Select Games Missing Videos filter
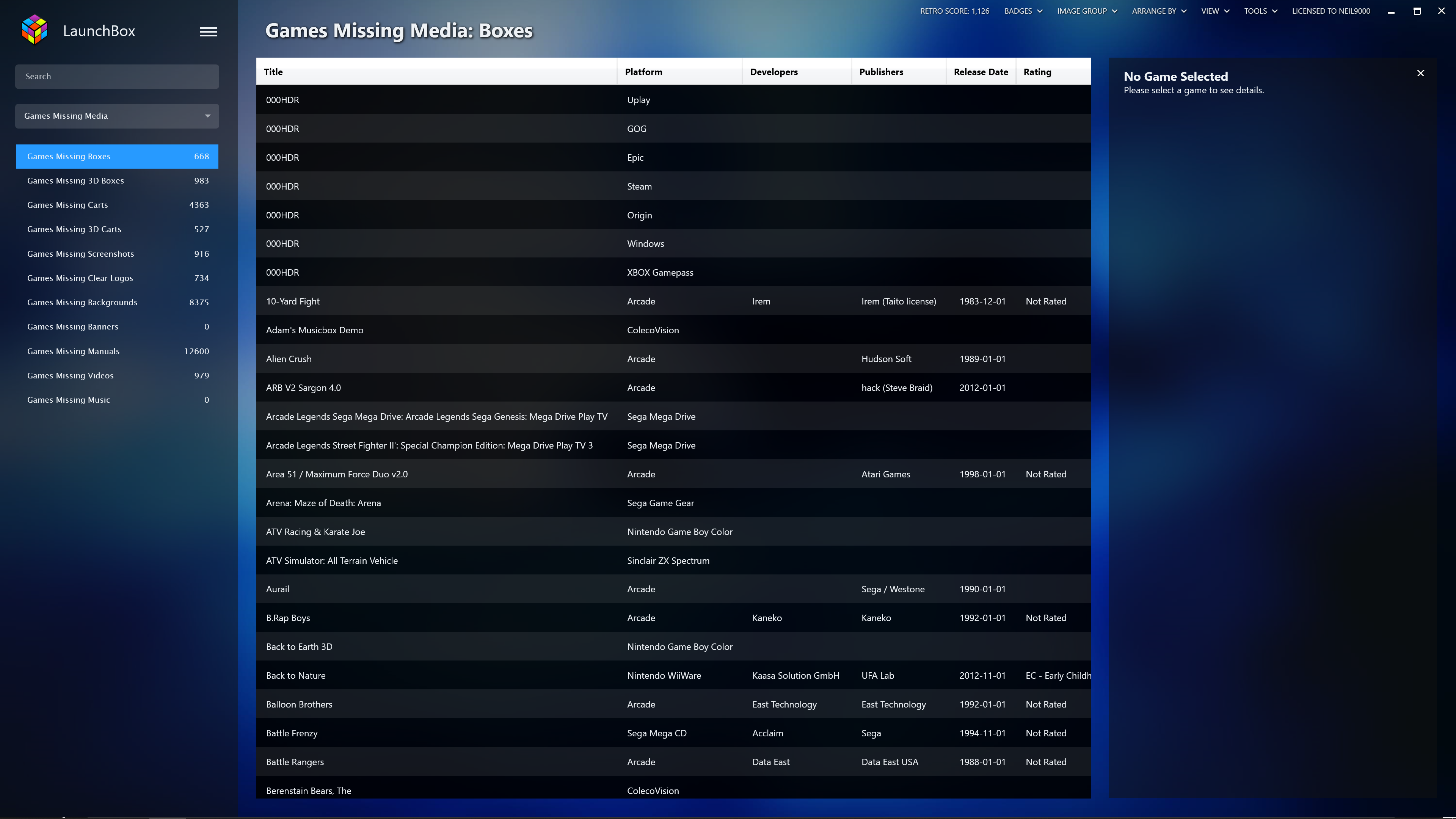Image resolution: width=1456 pixels, height=819 pixels. point(117,375)
